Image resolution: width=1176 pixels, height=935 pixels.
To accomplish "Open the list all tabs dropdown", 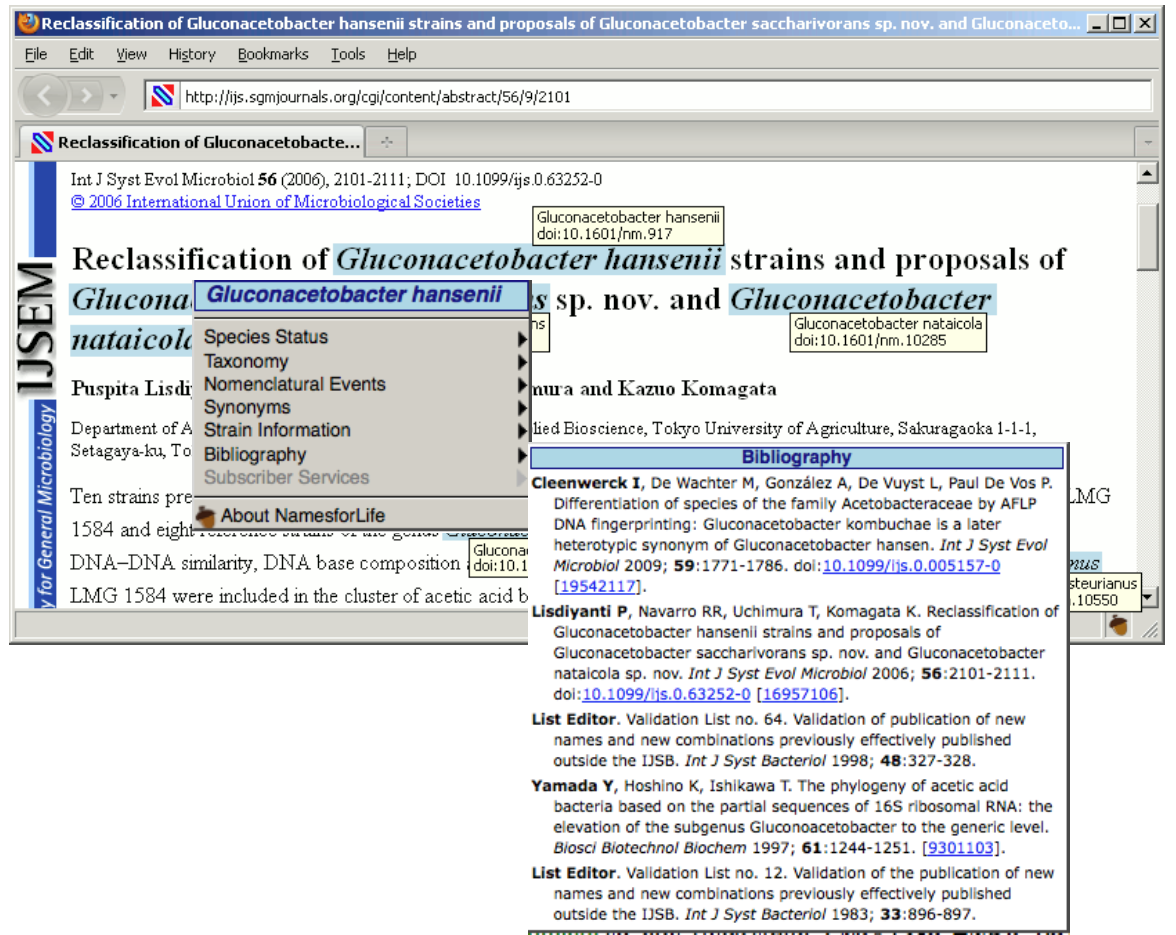I will [x=1147, y=142].
